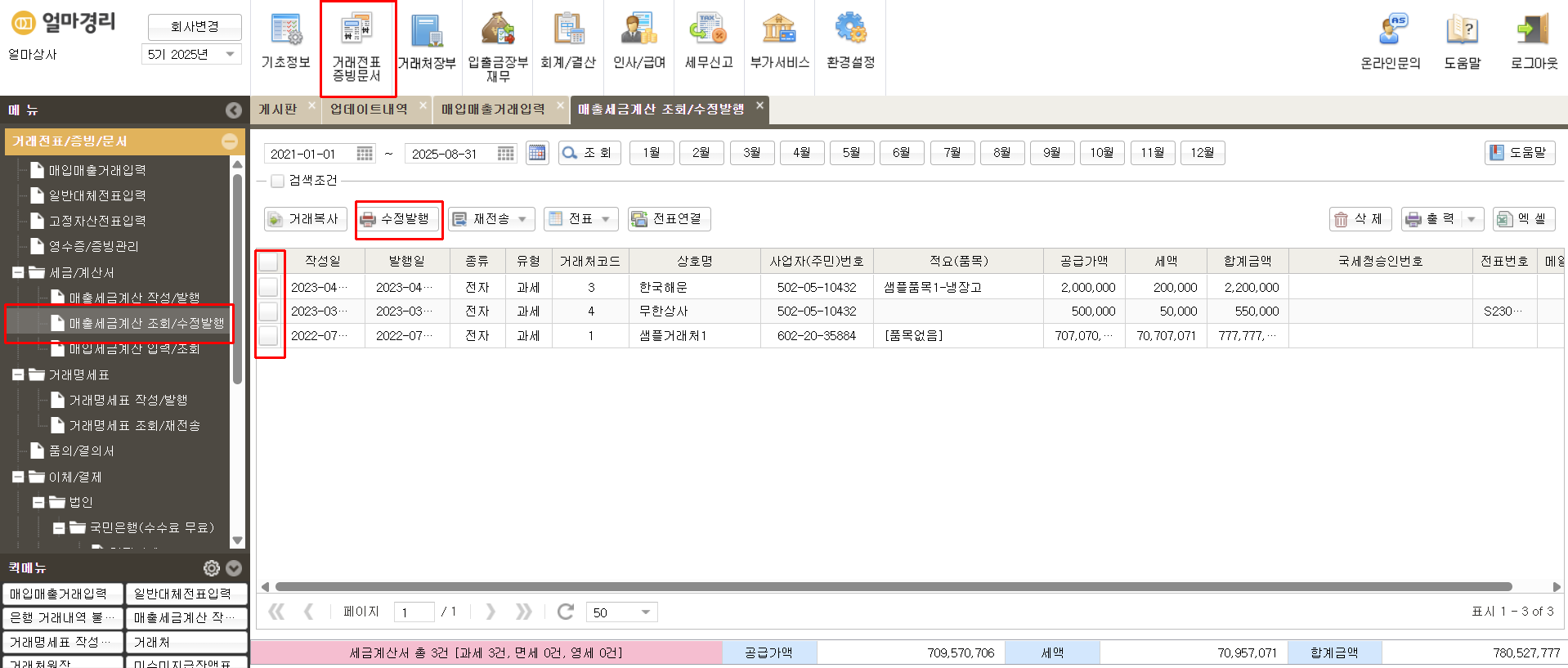Collapse the 국민은행(수수료 무료) folder
Viewport: 1568px width, 668px height.
(58, 528)
